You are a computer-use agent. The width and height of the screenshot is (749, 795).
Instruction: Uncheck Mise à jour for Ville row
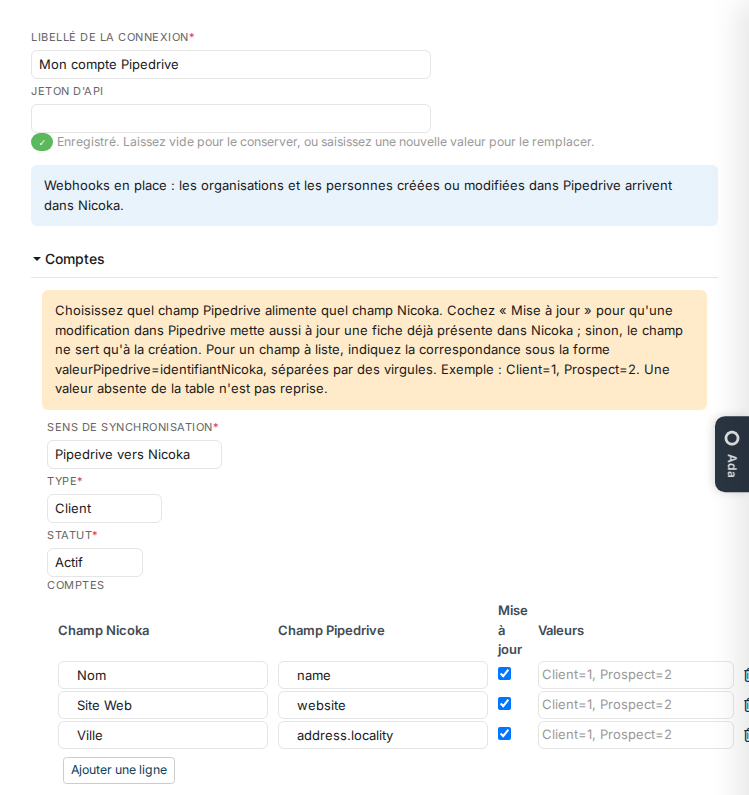[x=504, y=733]
